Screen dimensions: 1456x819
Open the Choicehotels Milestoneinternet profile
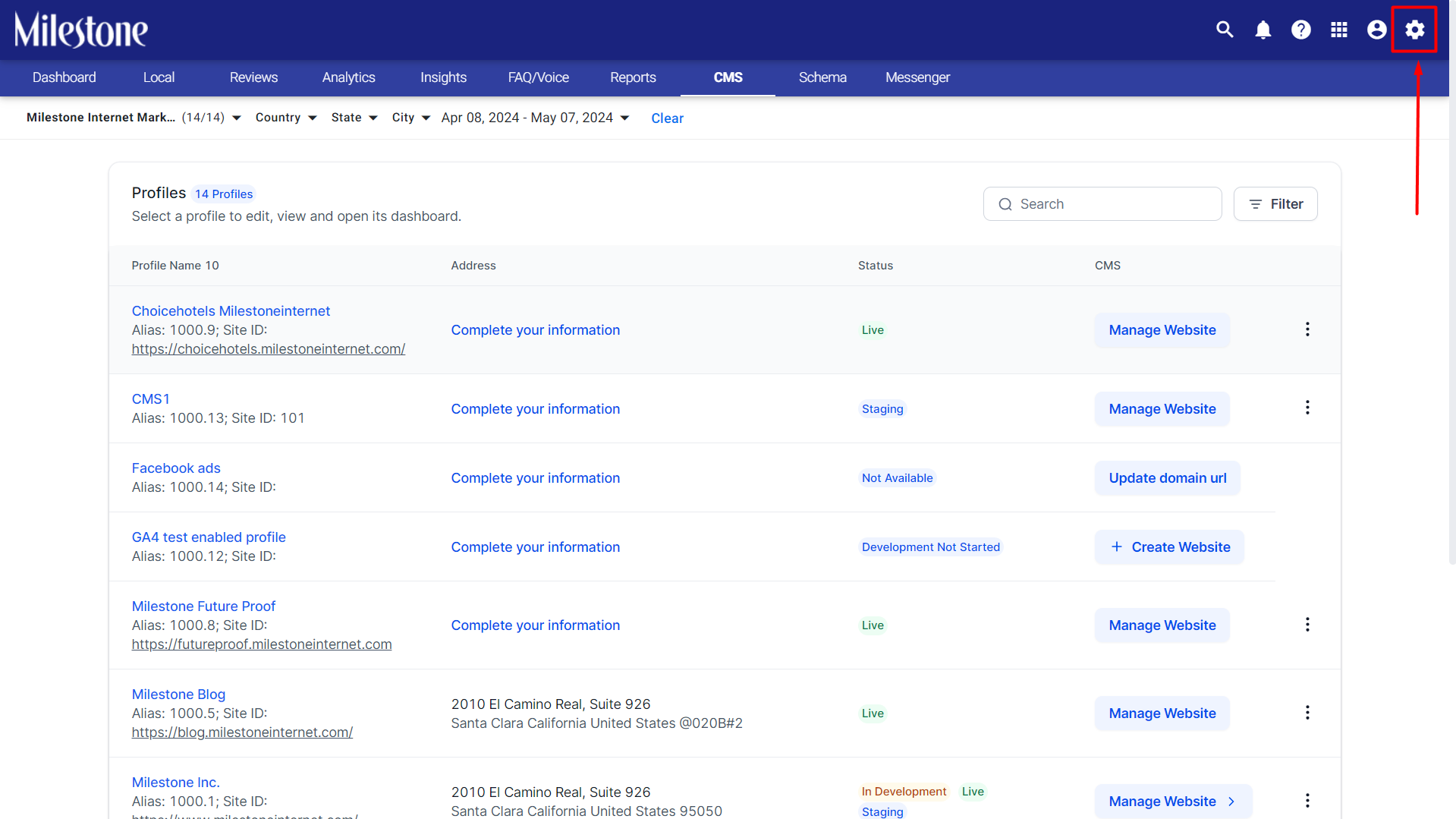[x=231, y=311]
